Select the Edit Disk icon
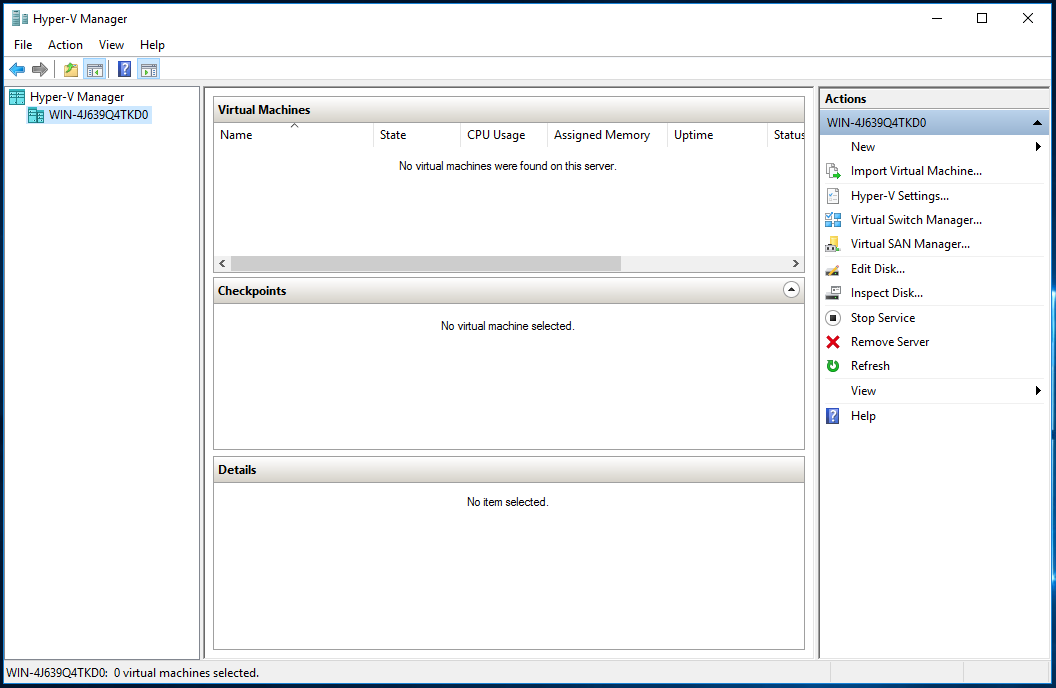This screenshot has height=688, width=1056. coord(833,268)
